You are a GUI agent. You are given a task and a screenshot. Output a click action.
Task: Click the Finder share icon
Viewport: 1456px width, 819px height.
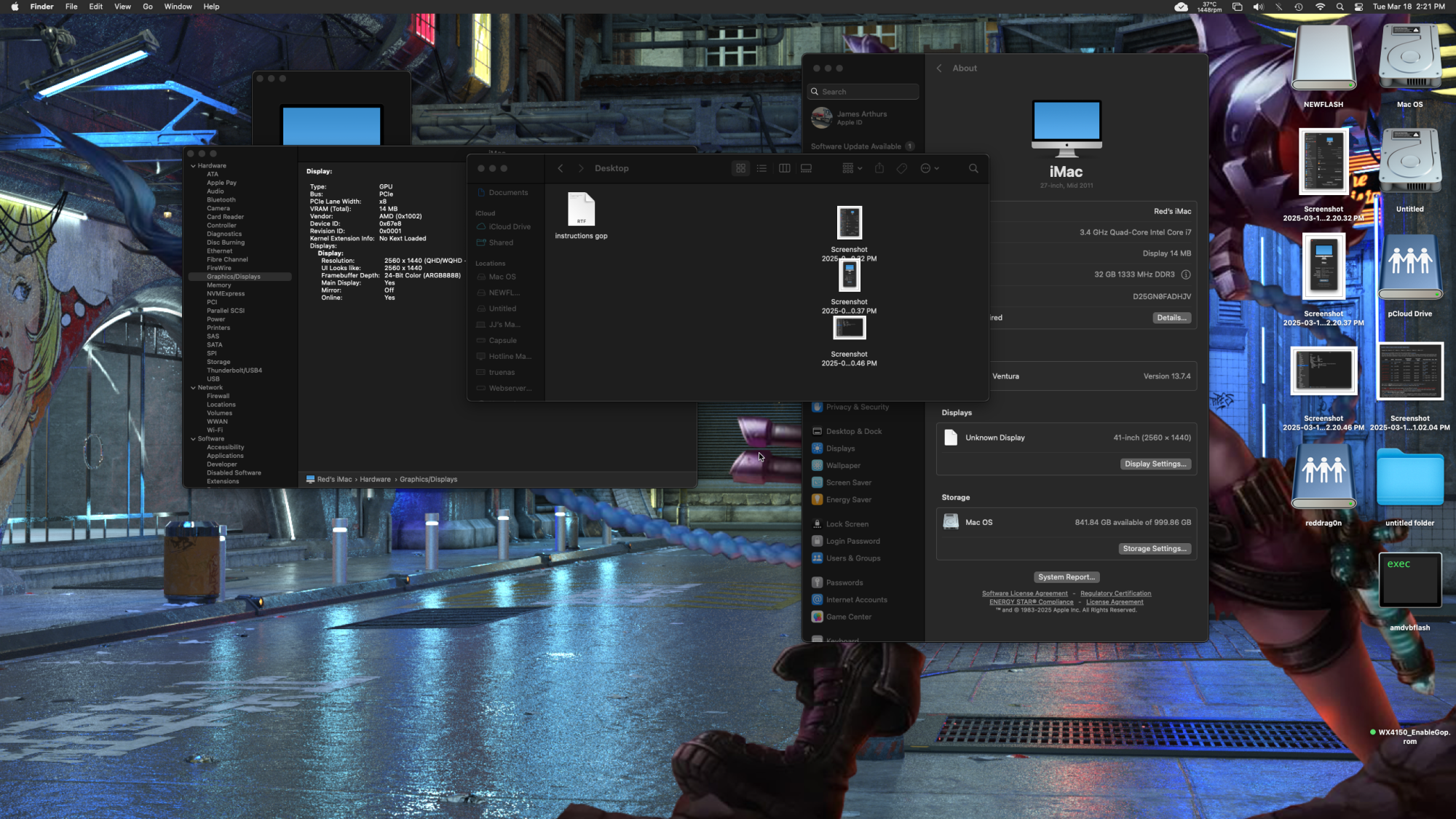879,168
